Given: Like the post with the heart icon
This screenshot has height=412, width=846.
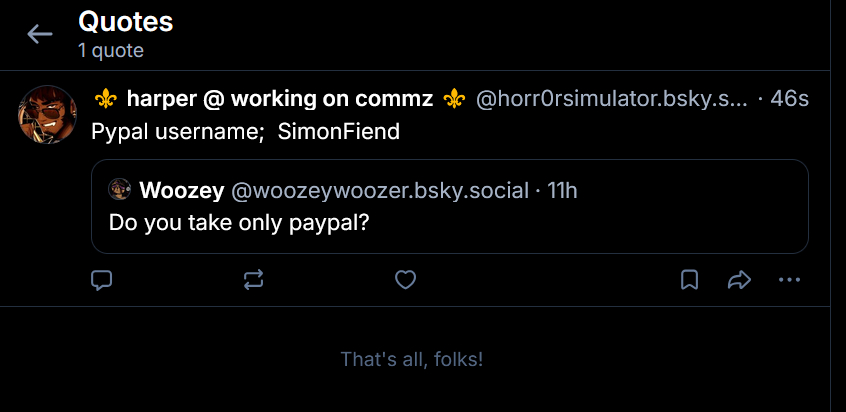Looking at the screenshot, I should tap(405, 280).
